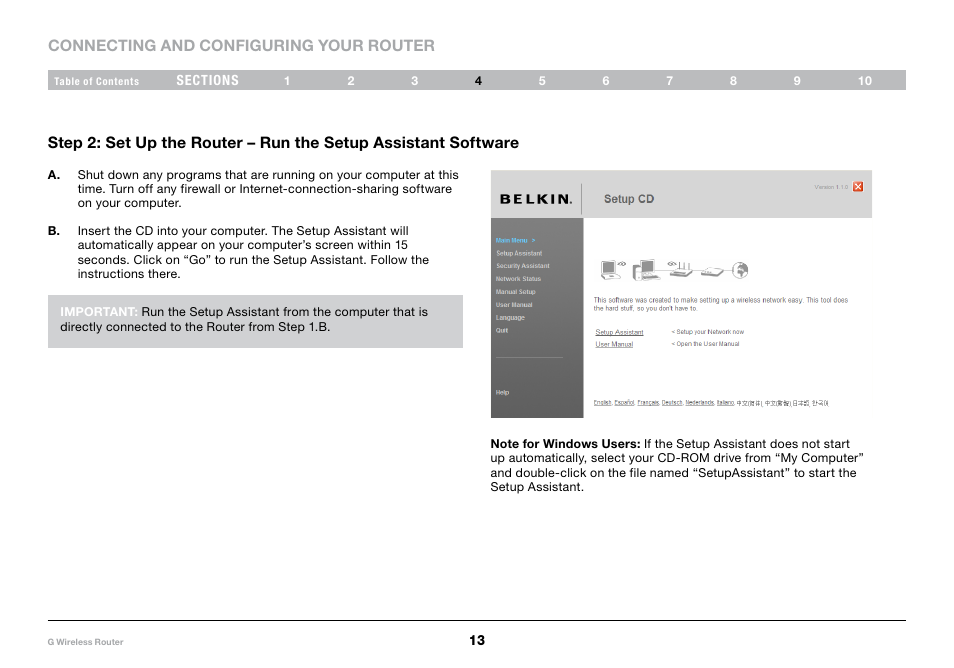Click the 'G Wireless Router' footer text
Image resolution: width=954 pixels, height=668 pixels.
[x=85, y=642]
